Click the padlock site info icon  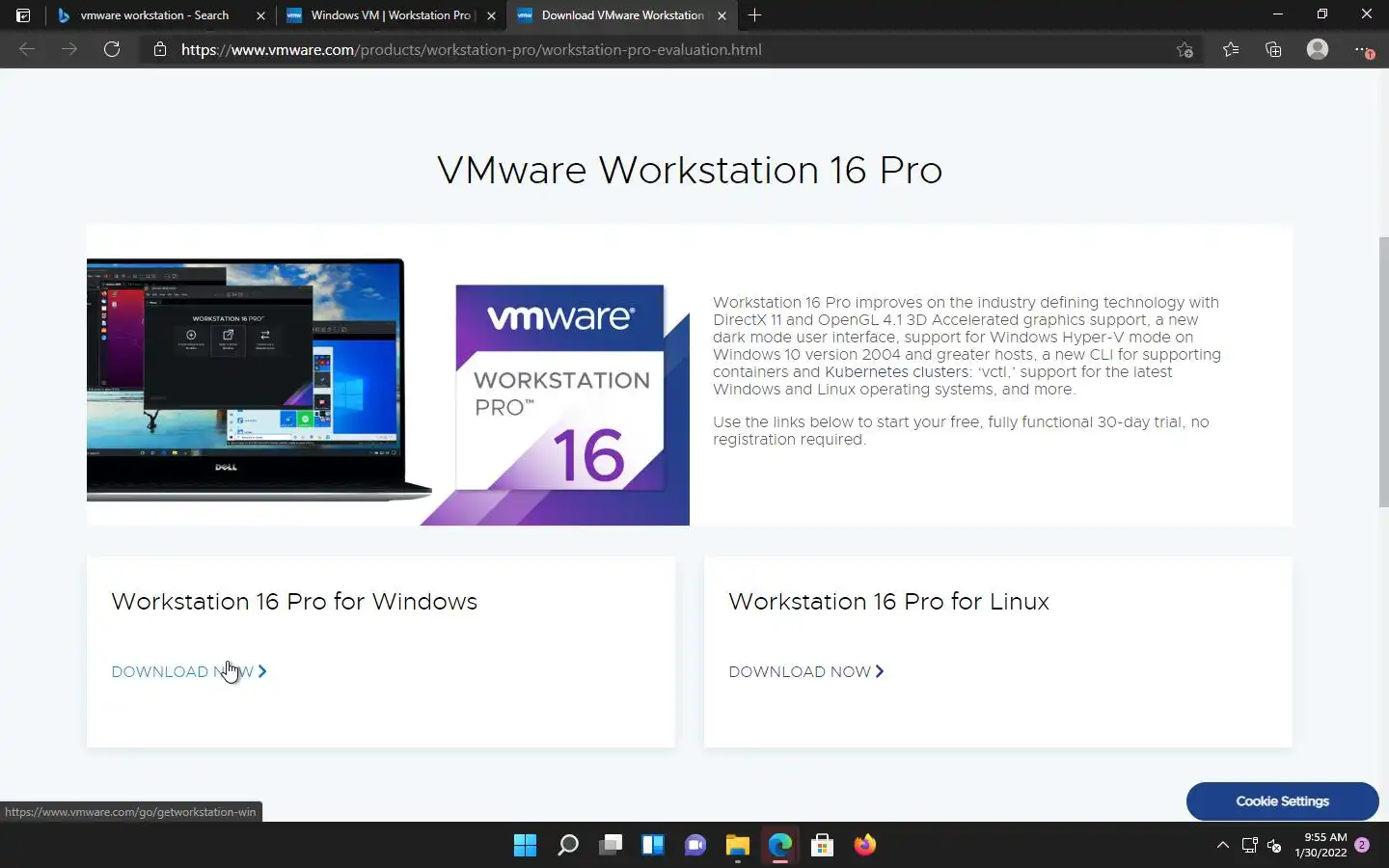pyautogui.click(x=160, y=49)
